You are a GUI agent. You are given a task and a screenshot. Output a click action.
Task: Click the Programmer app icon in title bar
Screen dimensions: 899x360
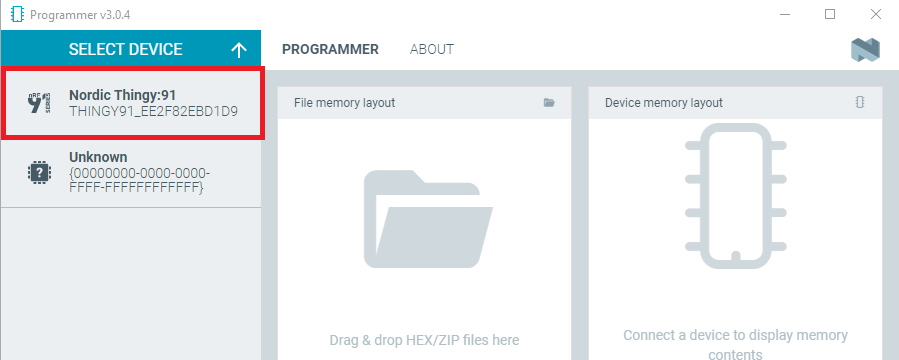pos(17,14)
